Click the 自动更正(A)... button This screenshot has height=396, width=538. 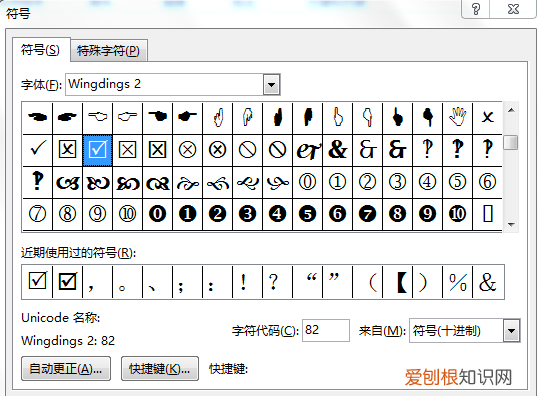point(66,369)
